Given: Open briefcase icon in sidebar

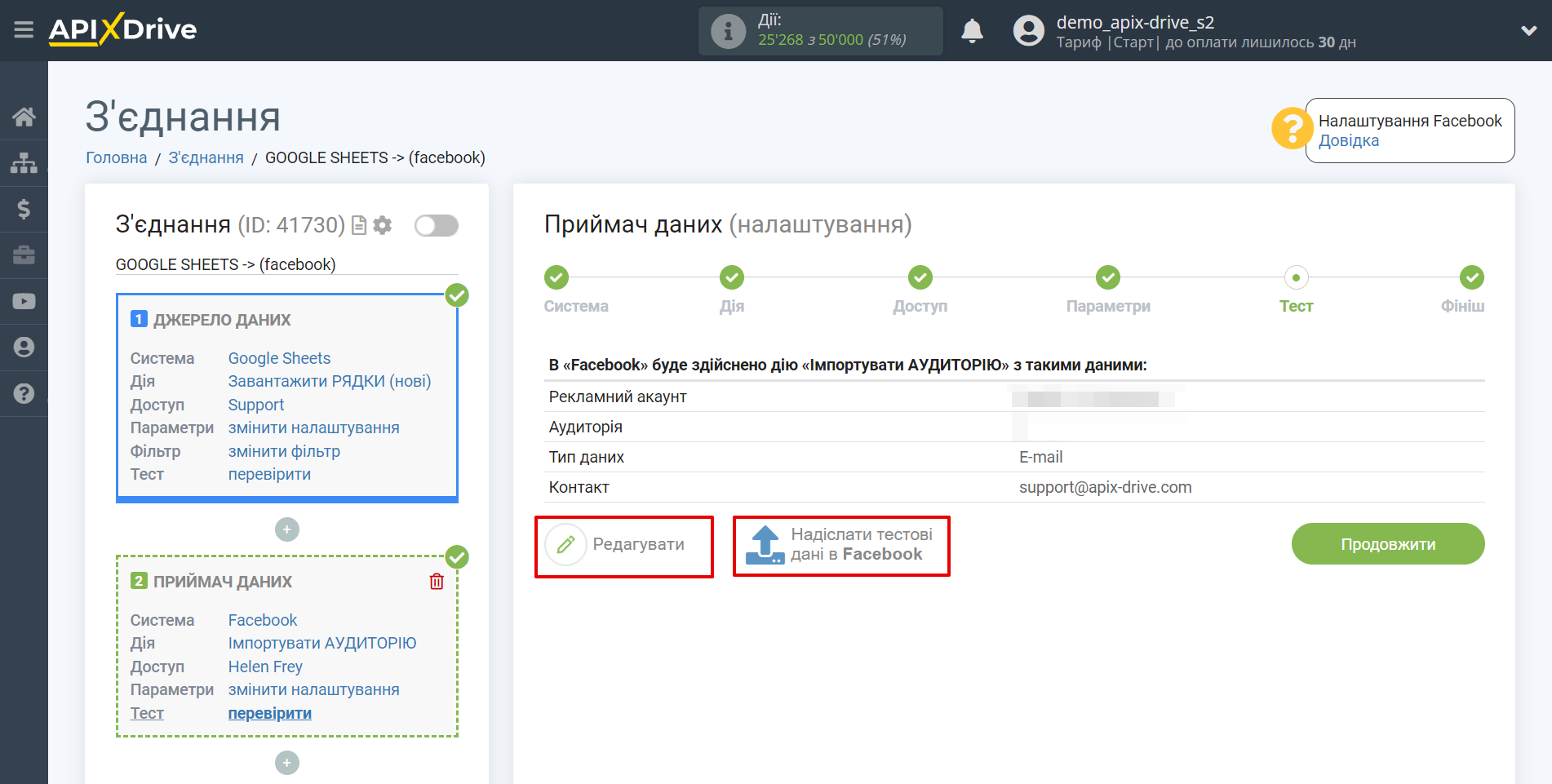Looking at the screenshot, I should [x=24, y=255].
